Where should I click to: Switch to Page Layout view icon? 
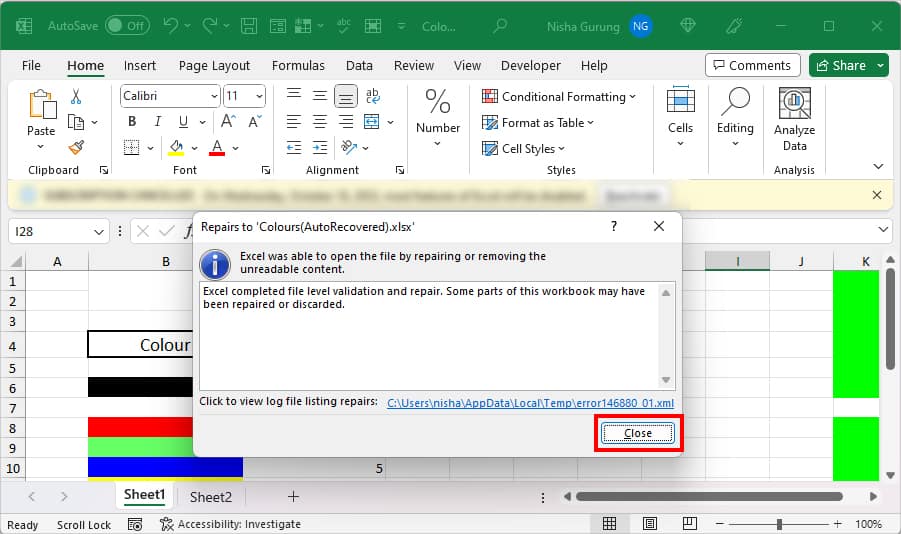coord(650,524)
